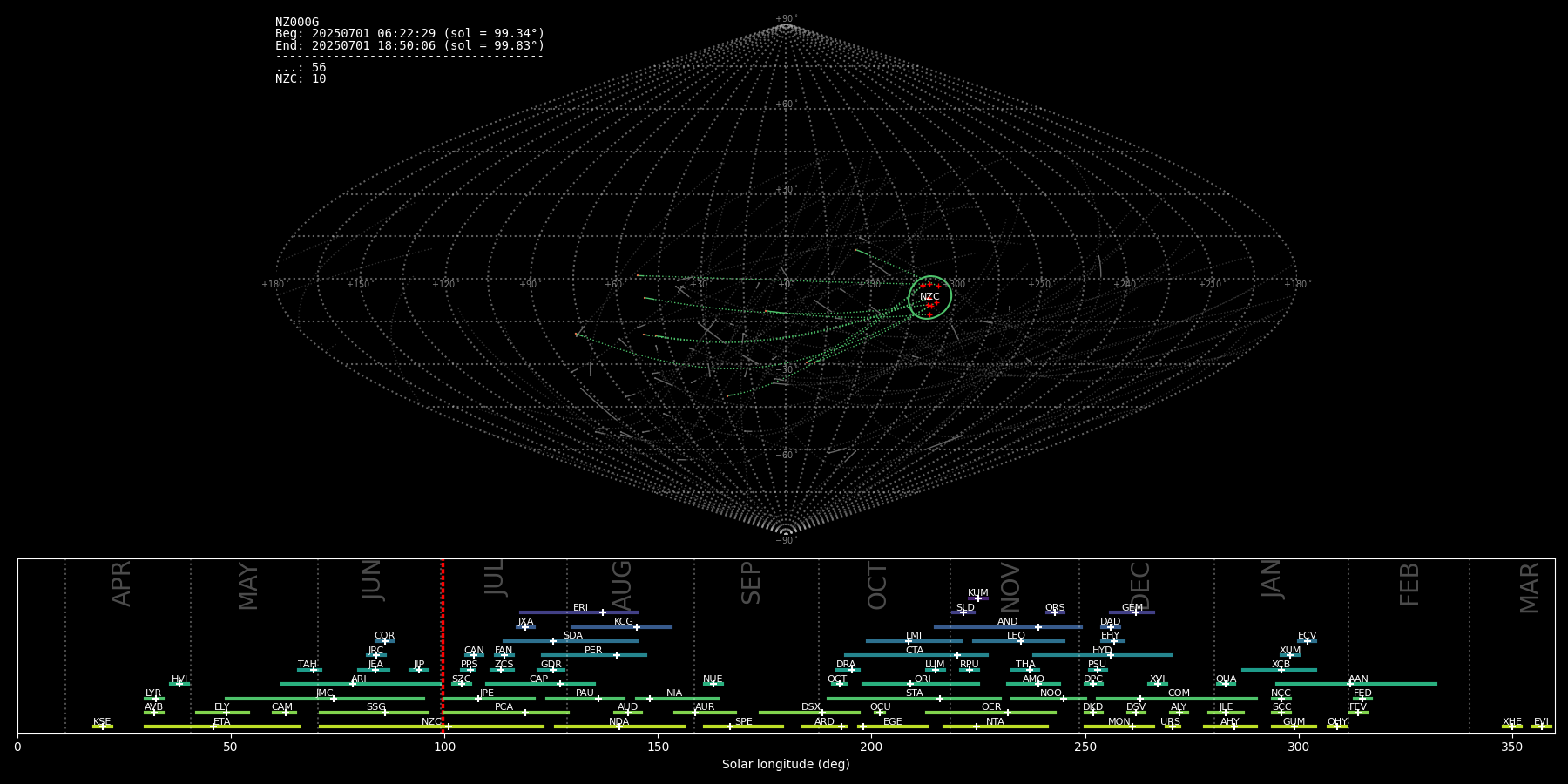Image resolution: width=1568 pixels, height=784 pixels.
Task: Click the NIA shower activity bar
Action: coord(675,699)
